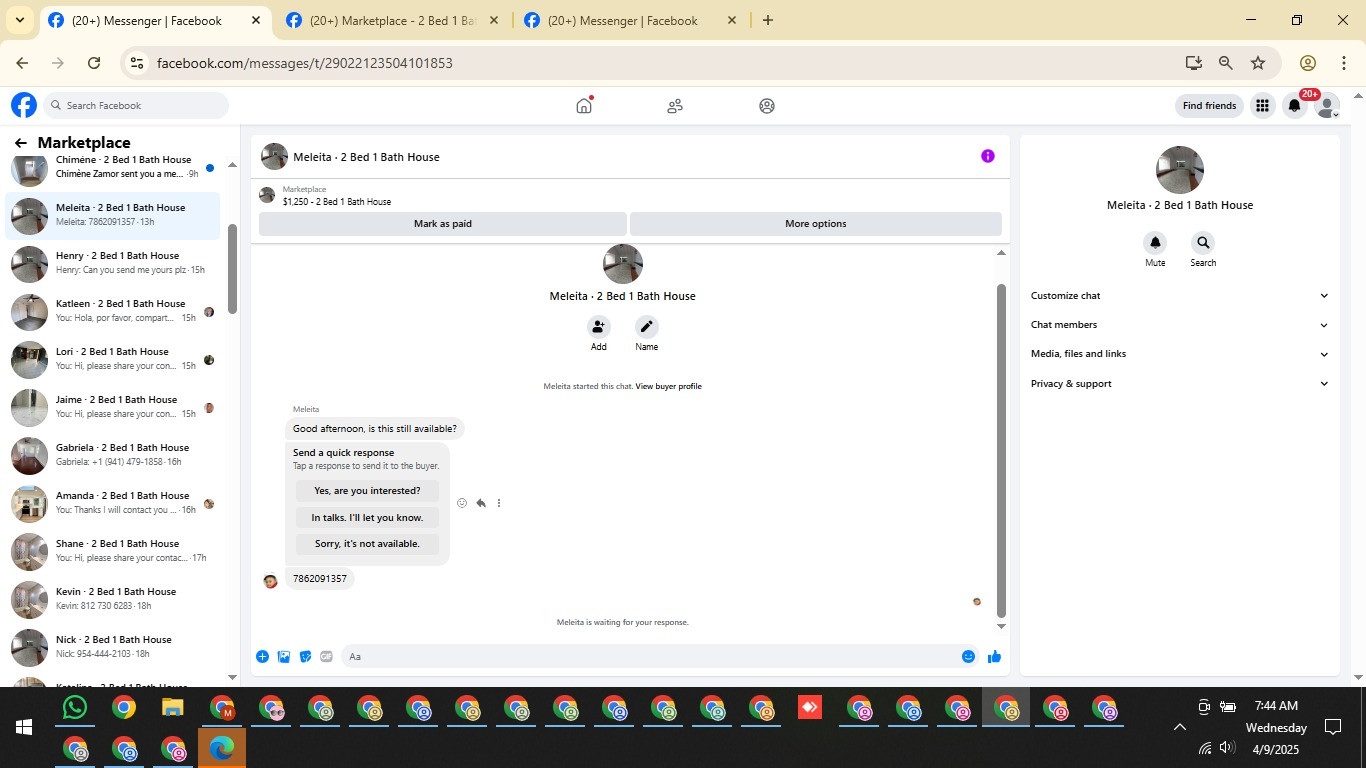Select the first Messenger browser tab
The height and width of the screenshot is (768, 1366).
pos(155,21)
